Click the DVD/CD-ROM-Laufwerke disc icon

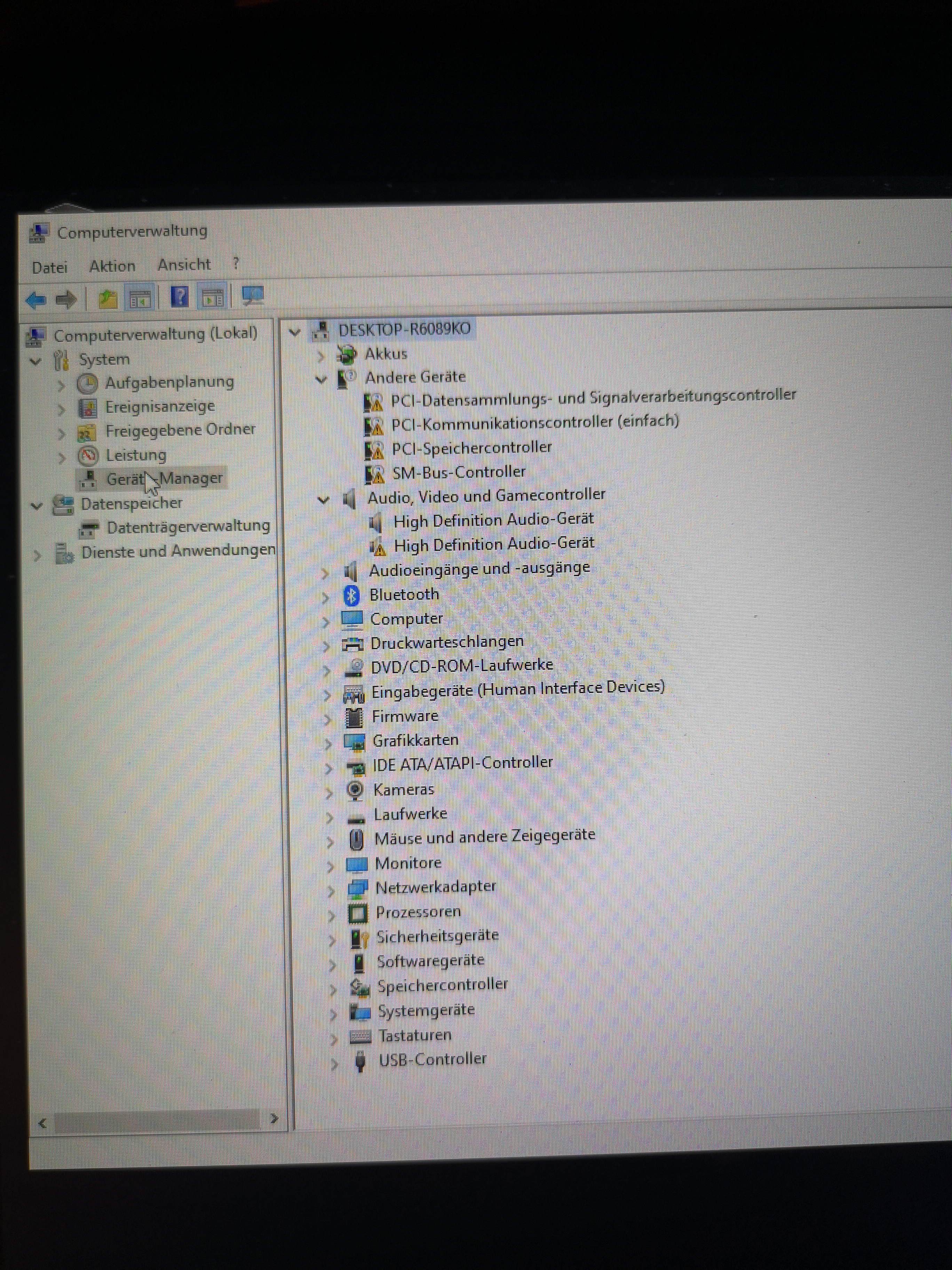[355, 668]
